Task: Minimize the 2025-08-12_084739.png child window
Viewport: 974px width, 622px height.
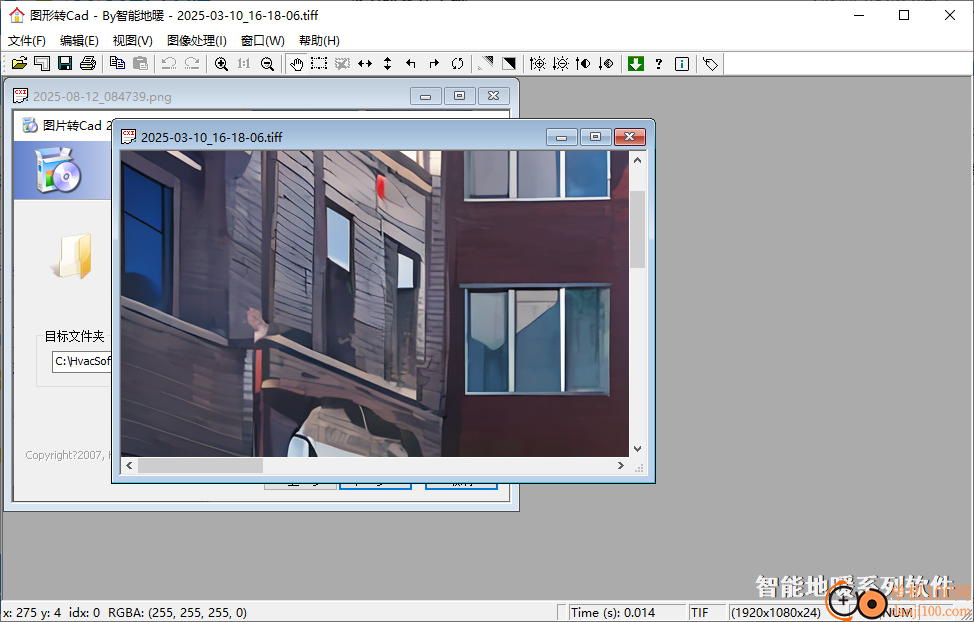Action: [x=426, y=96]
